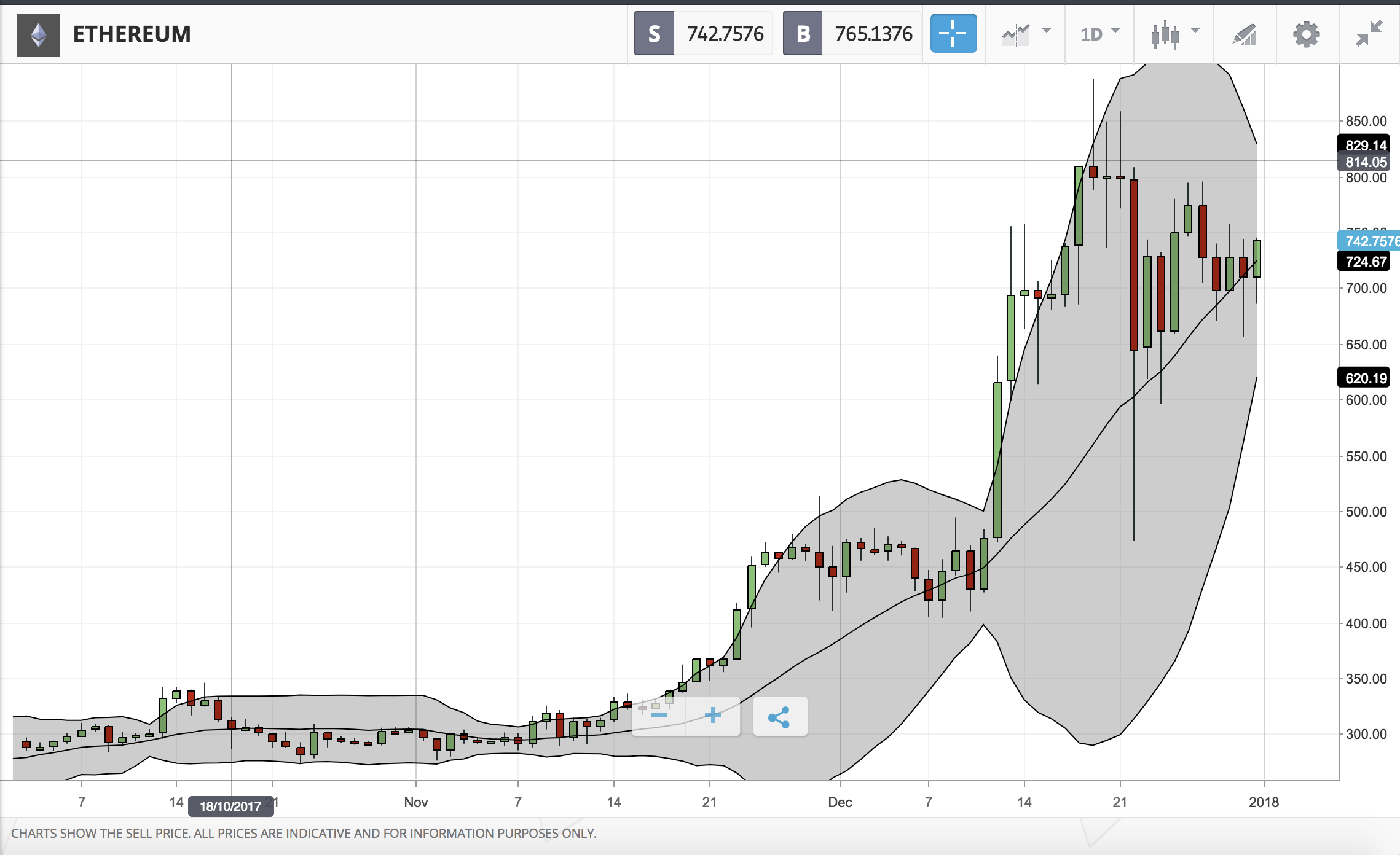1400x855 pixels.
Task: Click the Ethereum logo icon
Action: pyautogui.click(x=39, y=34)
